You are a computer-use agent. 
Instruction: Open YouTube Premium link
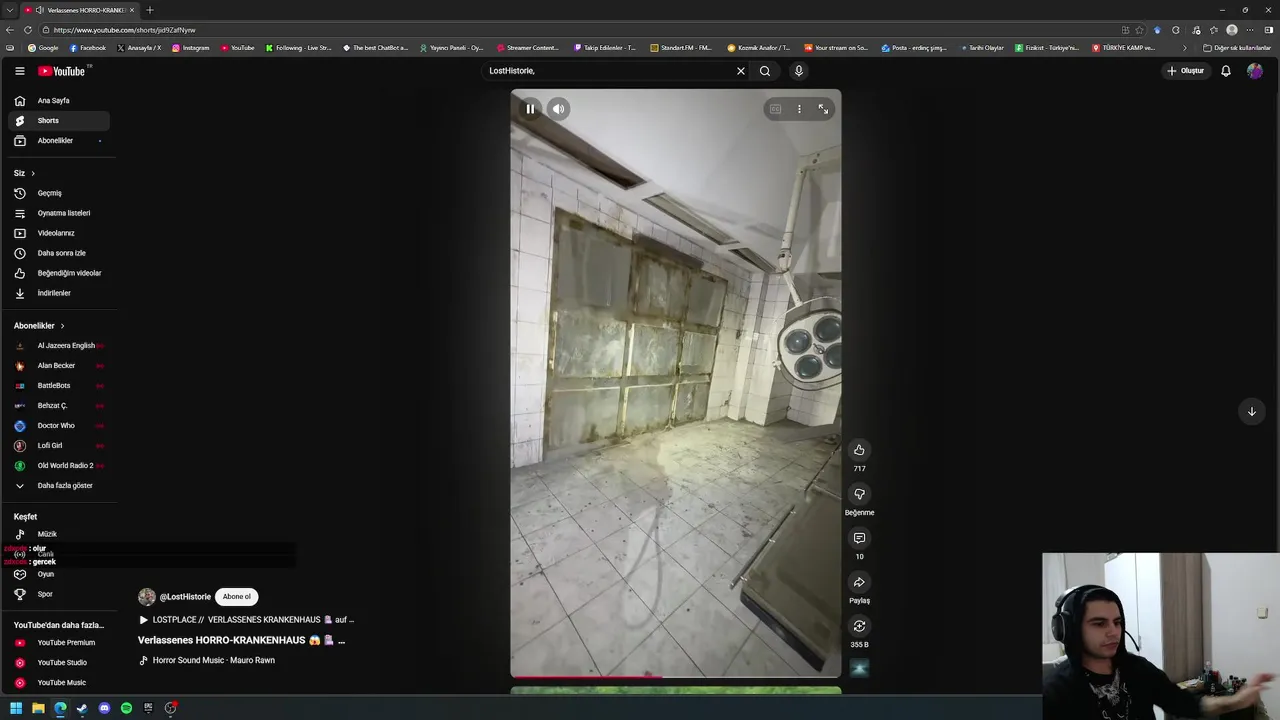pyautogui.click(x=58, y=643)
